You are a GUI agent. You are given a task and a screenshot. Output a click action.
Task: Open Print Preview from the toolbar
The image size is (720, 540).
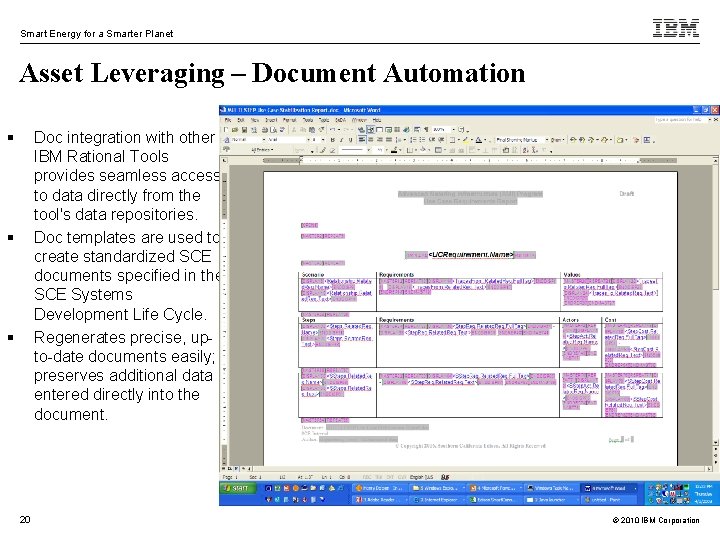[x=273, y=130]
